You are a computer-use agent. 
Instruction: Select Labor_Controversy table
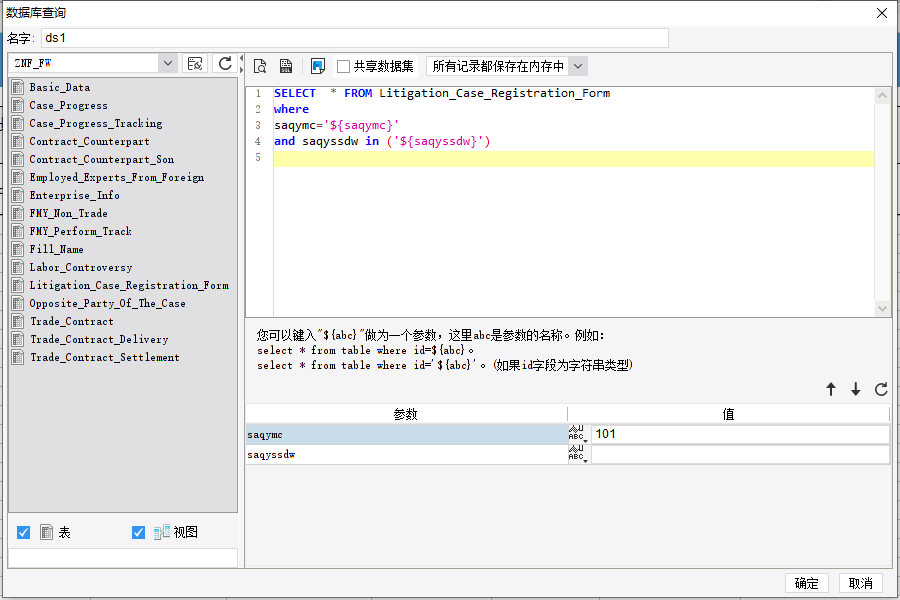pyautogui.click(x=81, y=267)
